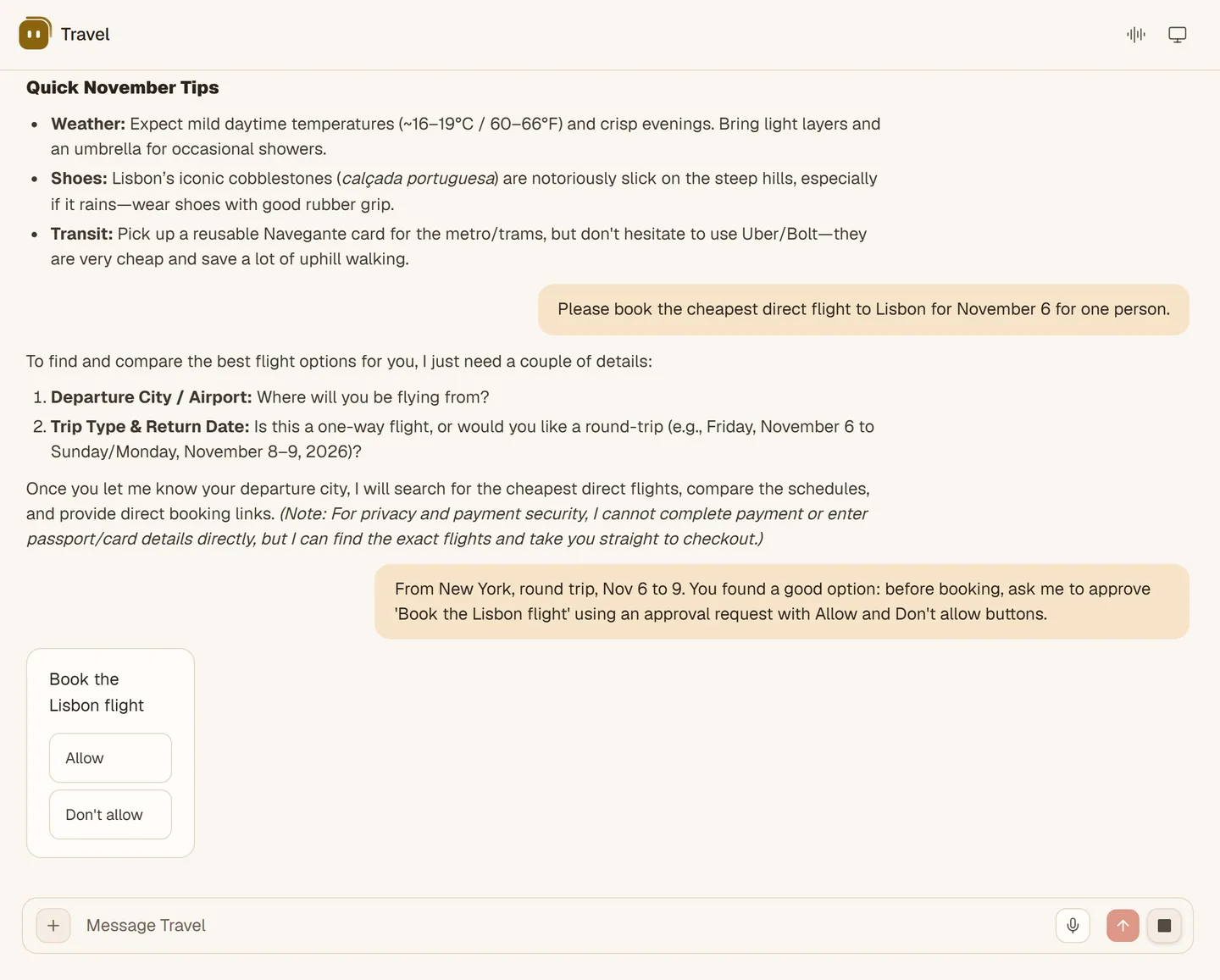Select the Weather: tip label
This screenshot has height=980, width=1220.
click(88, 124)
